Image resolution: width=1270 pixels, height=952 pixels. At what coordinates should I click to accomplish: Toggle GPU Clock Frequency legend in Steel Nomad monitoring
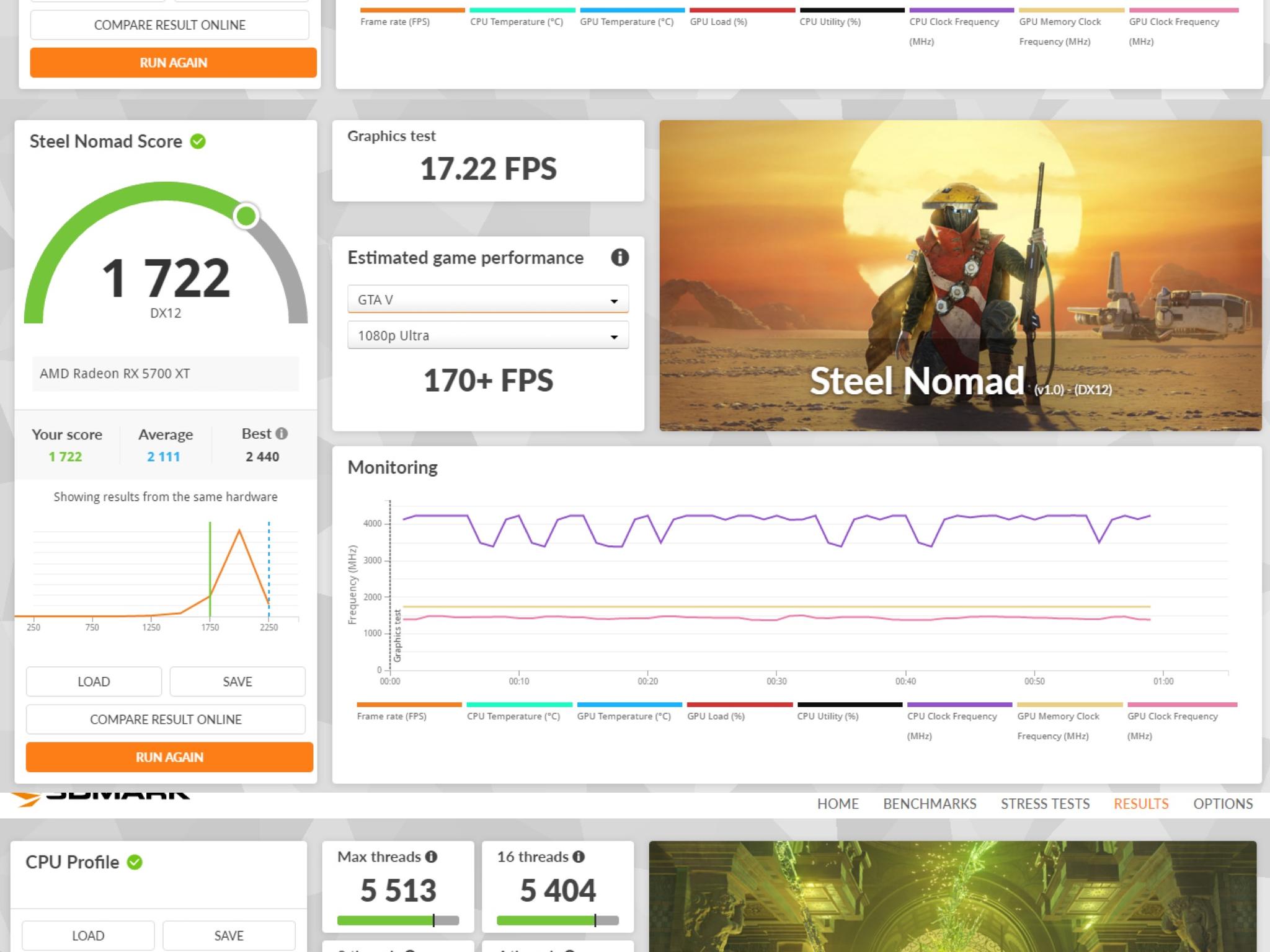coord(1182,723)
